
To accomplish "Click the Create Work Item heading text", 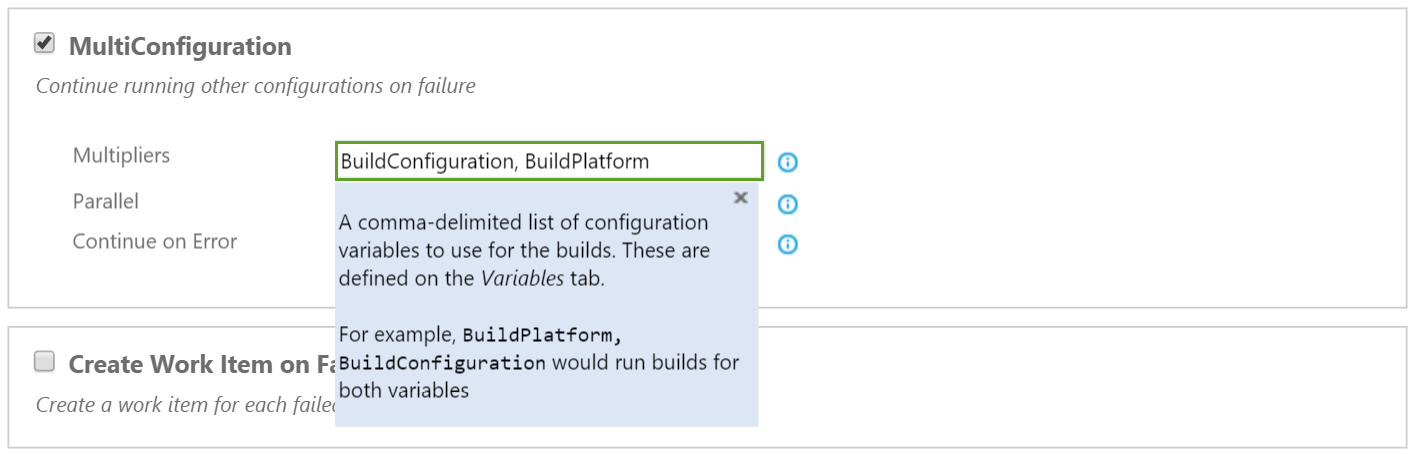I will coord(201,364).
